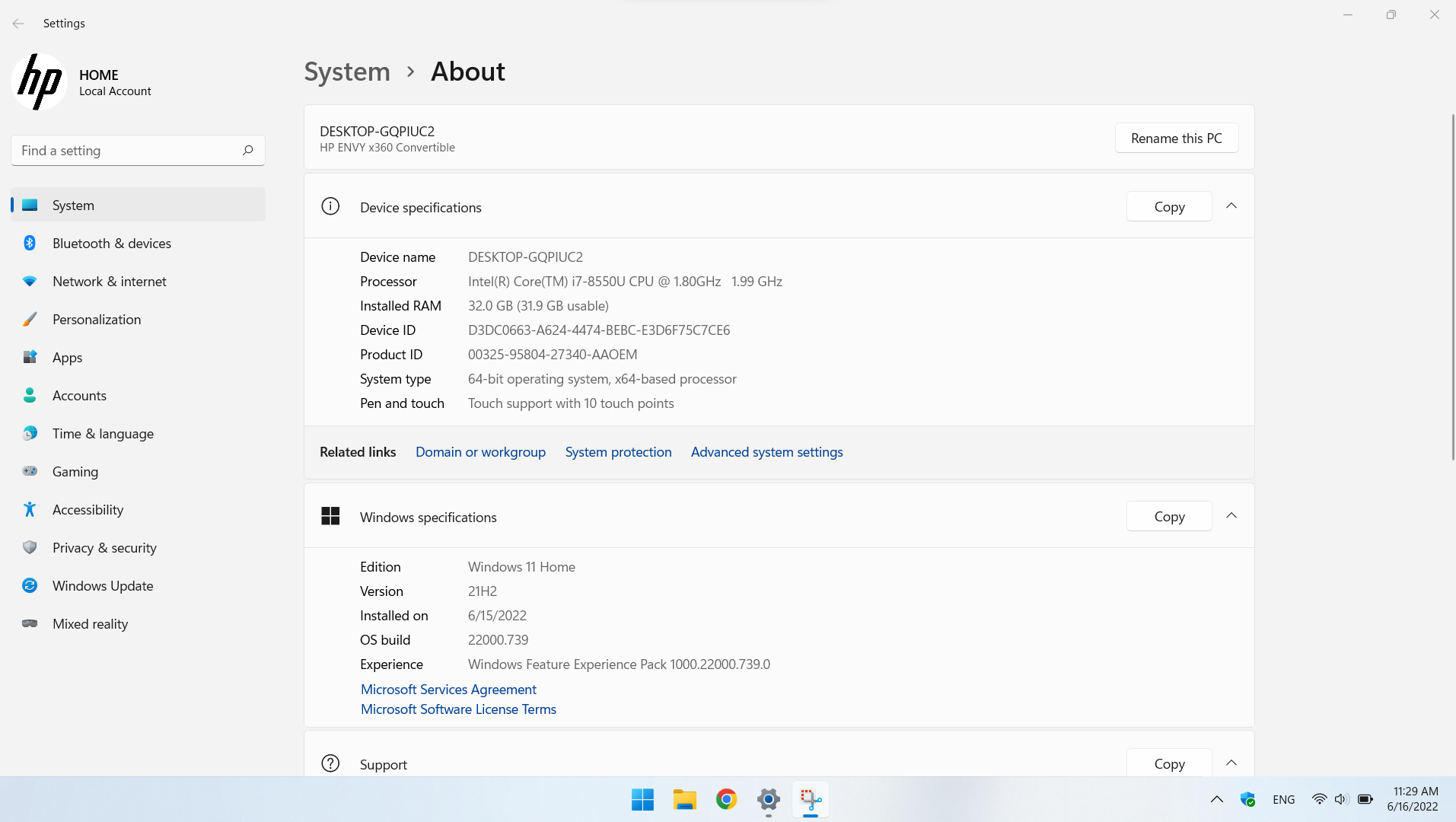Screen dimensions: 1456x822
Task: Click the Device ID value text
Action: (x=599, y=330)
